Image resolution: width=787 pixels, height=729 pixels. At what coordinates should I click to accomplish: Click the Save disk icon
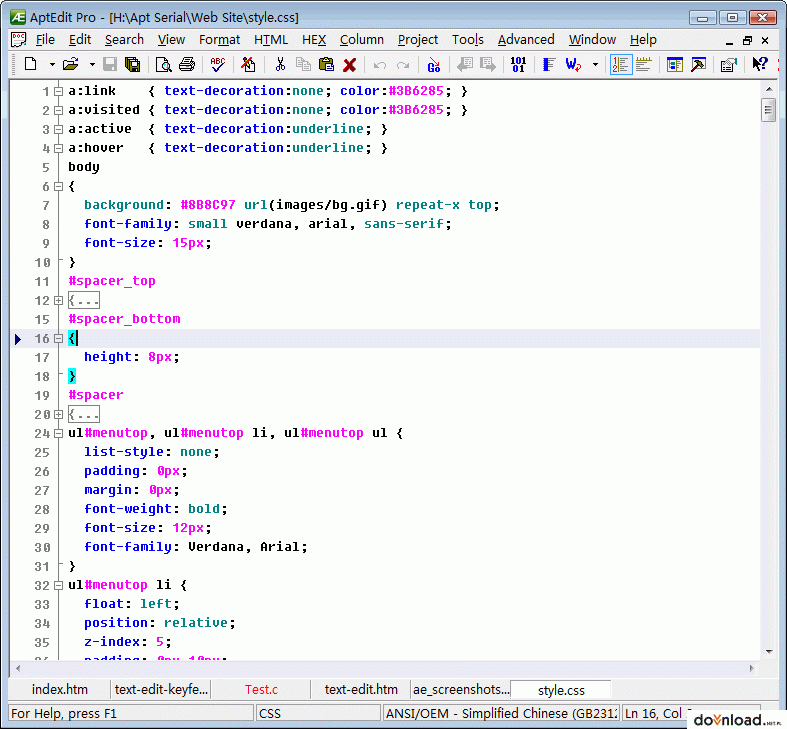(109, 64)
